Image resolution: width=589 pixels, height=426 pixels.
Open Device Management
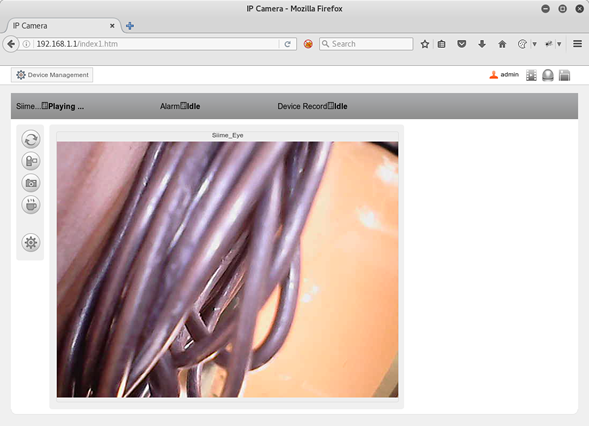coord(52,75)
